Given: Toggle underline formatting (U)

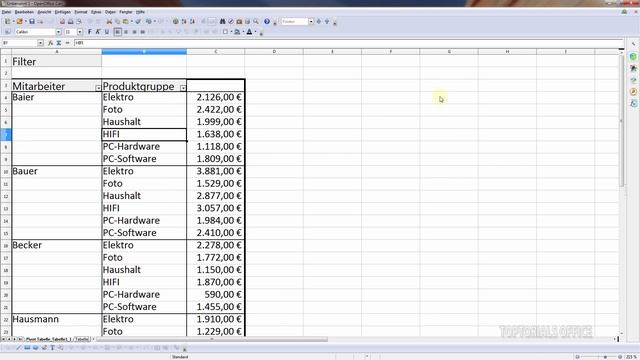Looking at the screenshot, I should pyautogui.click(x=107, y=32).
